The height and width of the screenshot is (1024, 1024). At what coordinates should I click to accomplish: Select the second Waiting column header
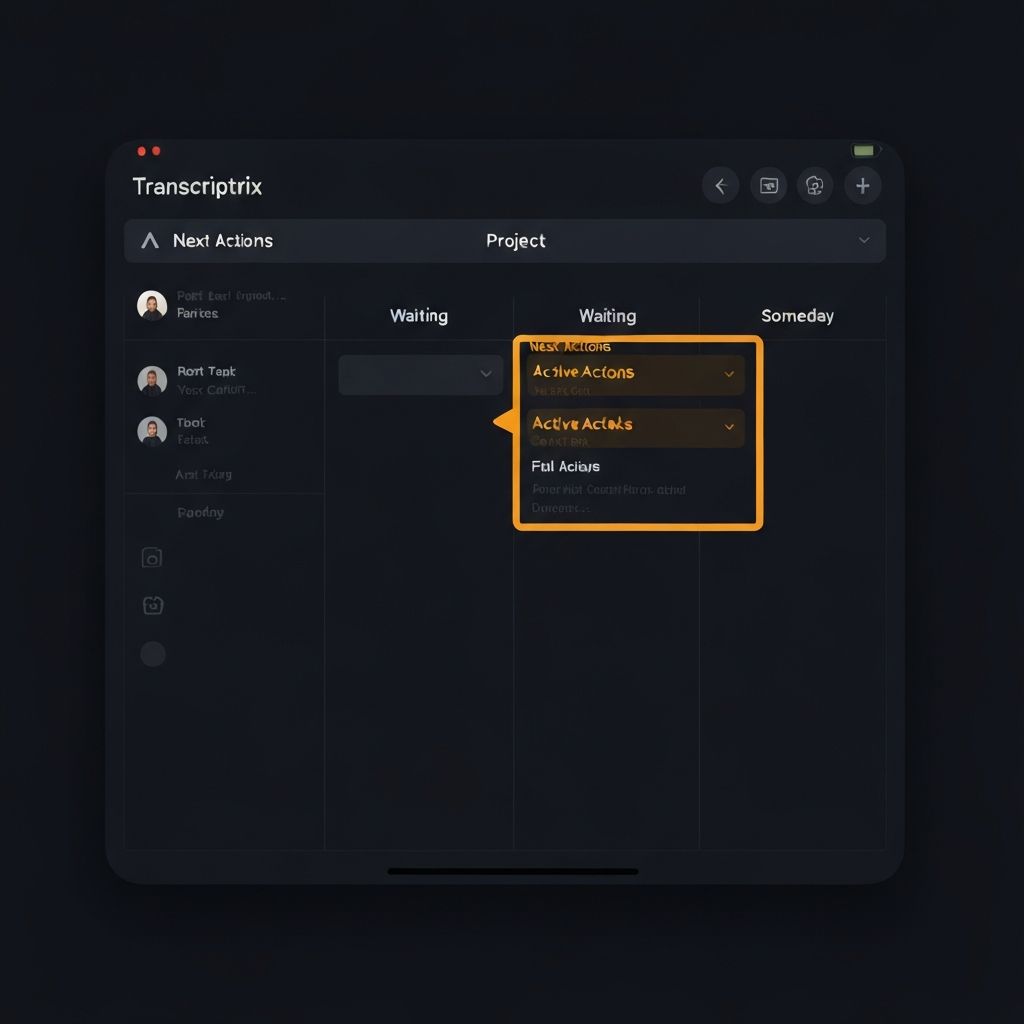[607, 316]
